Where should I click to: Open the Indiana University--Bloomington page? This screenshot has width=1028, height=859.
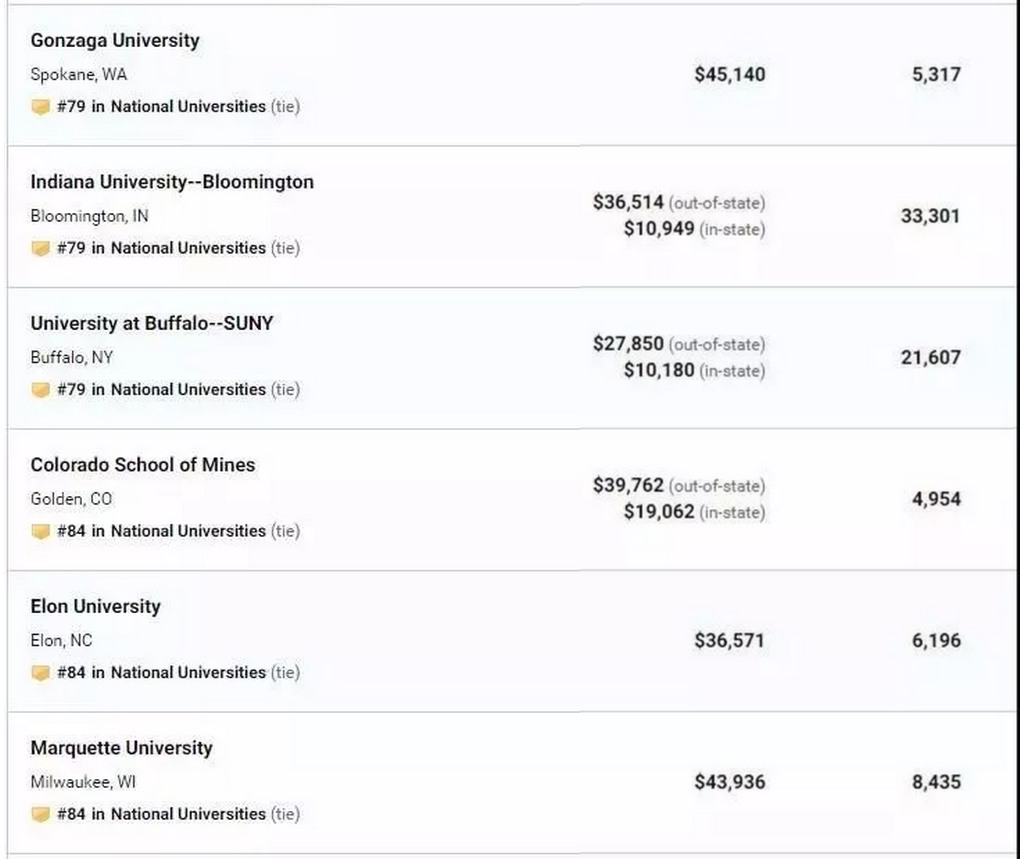(x=172, y=182)
